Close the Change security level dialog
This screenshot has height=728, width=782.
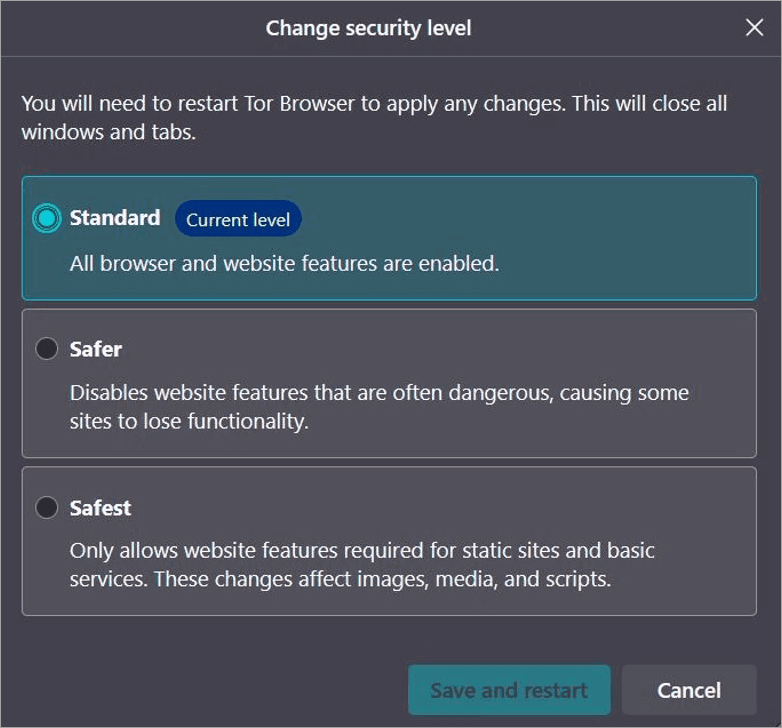pos(755,27)
